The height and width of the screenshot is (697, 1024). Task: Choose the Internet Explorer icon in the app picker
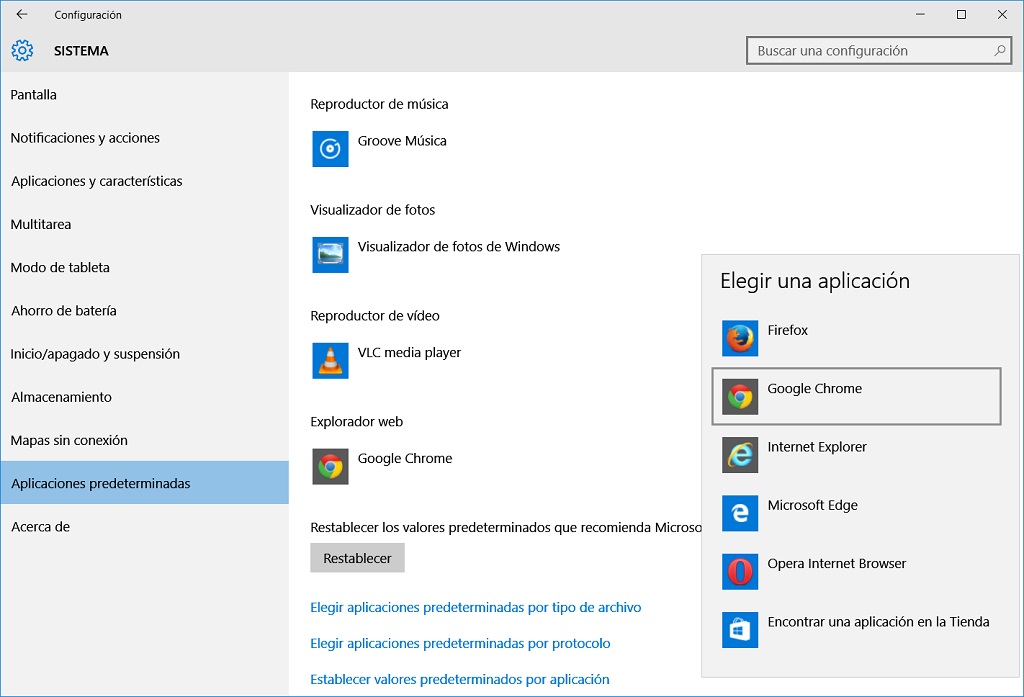coord(740,455)
